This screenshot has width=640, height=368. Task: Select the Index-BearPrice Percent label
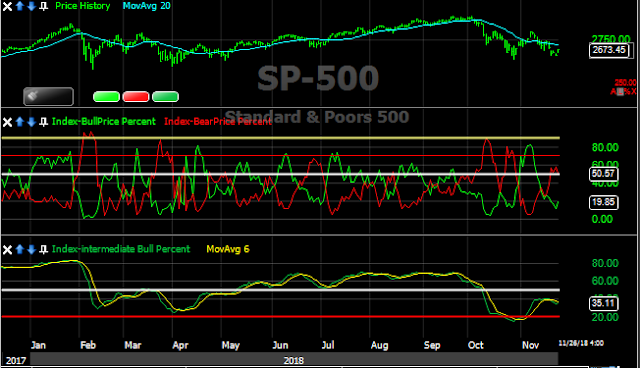coord(218,122)
